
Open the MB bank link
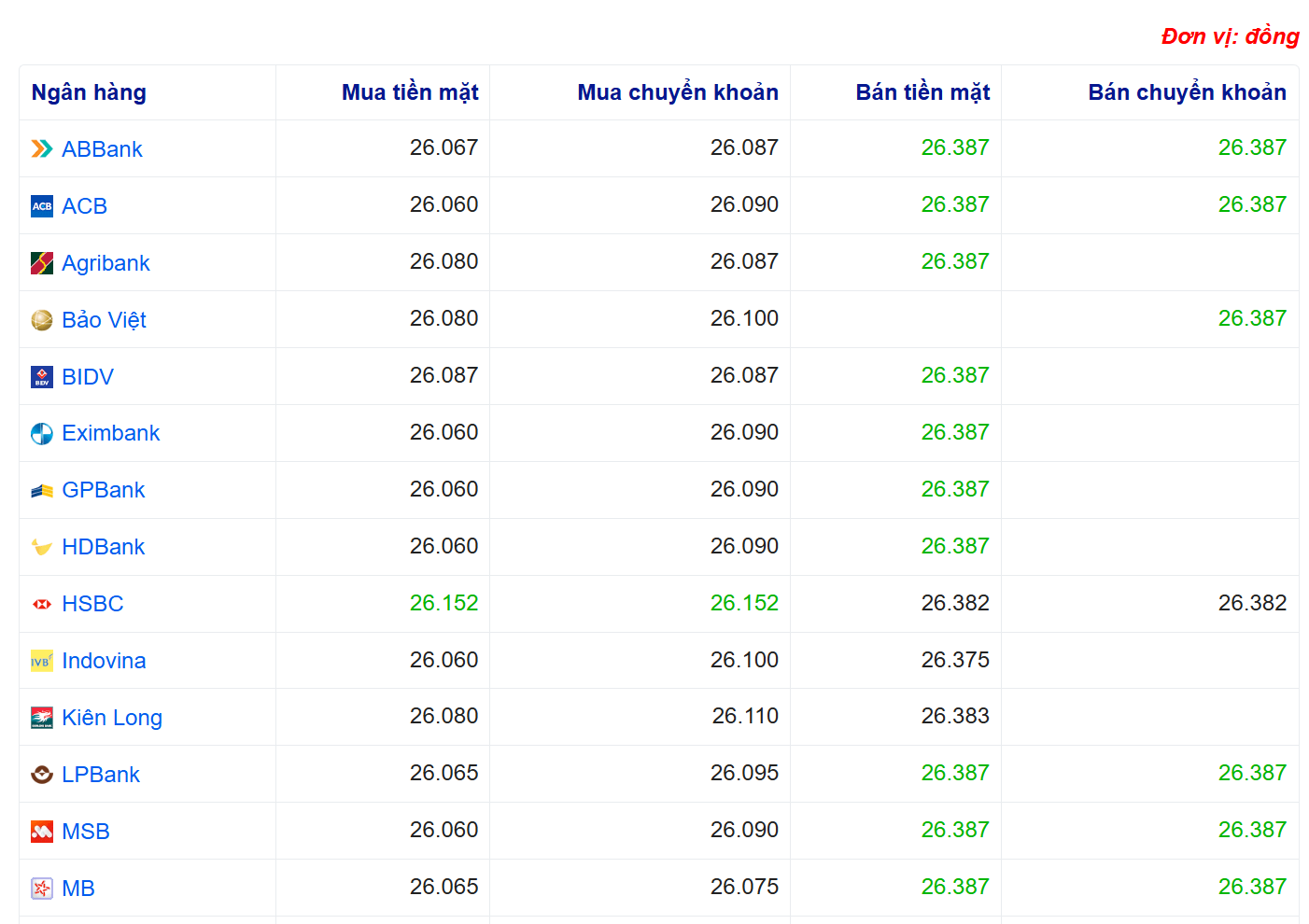tap(78, 889)
